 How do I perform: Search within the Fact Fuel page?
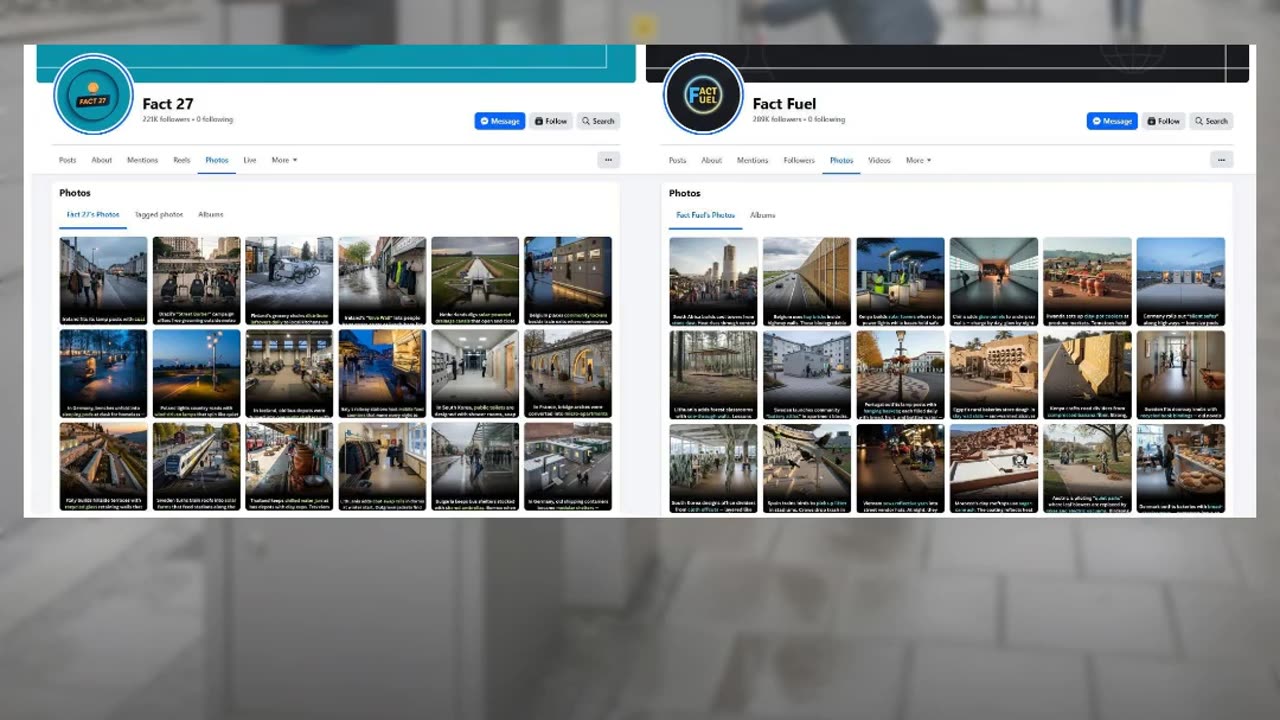pyautogui.click(x=1211, y=121)
